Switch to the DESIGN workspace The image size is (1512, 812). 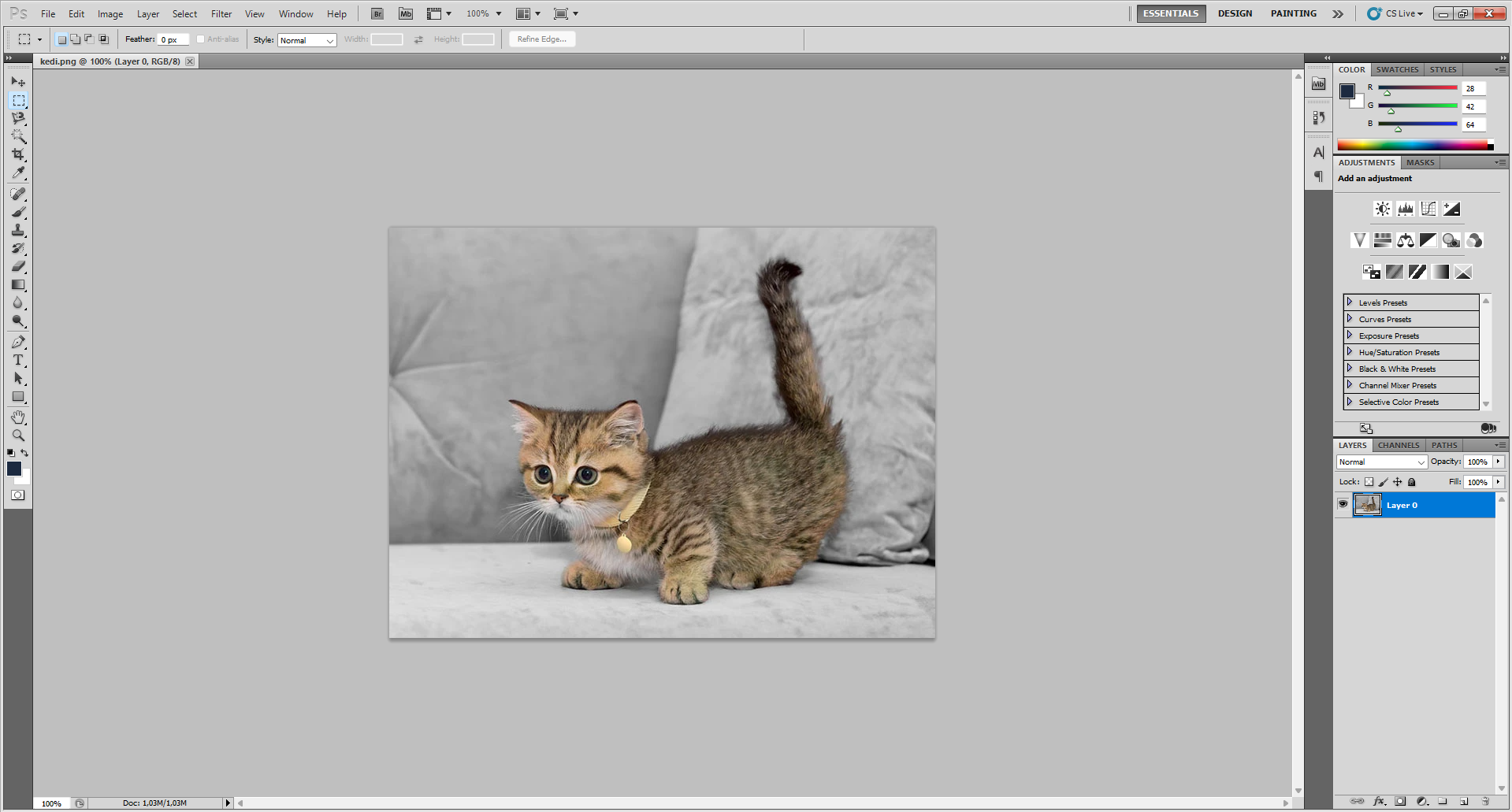tap(1235, 13)
